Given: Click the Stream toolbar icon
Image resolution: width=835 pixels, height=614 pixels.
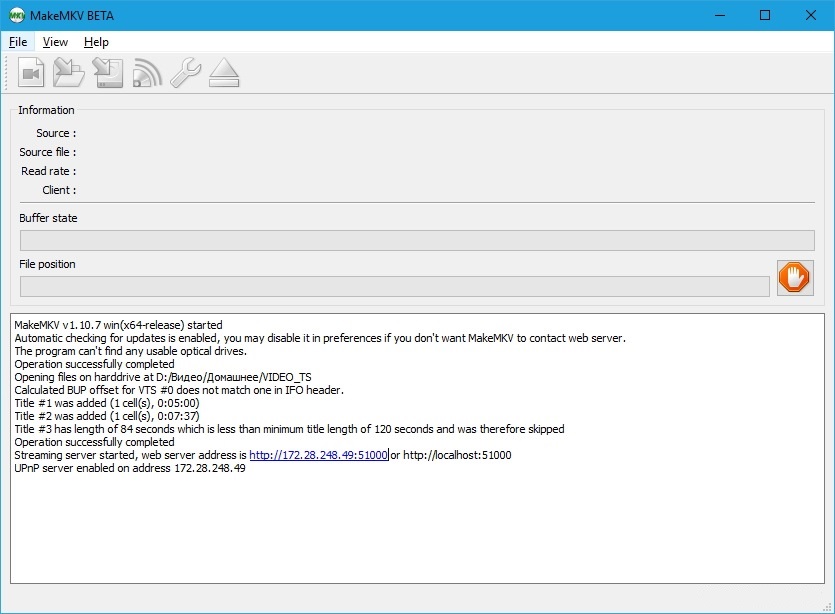Looking at the screenshot, I should click(x=147, y=72).
